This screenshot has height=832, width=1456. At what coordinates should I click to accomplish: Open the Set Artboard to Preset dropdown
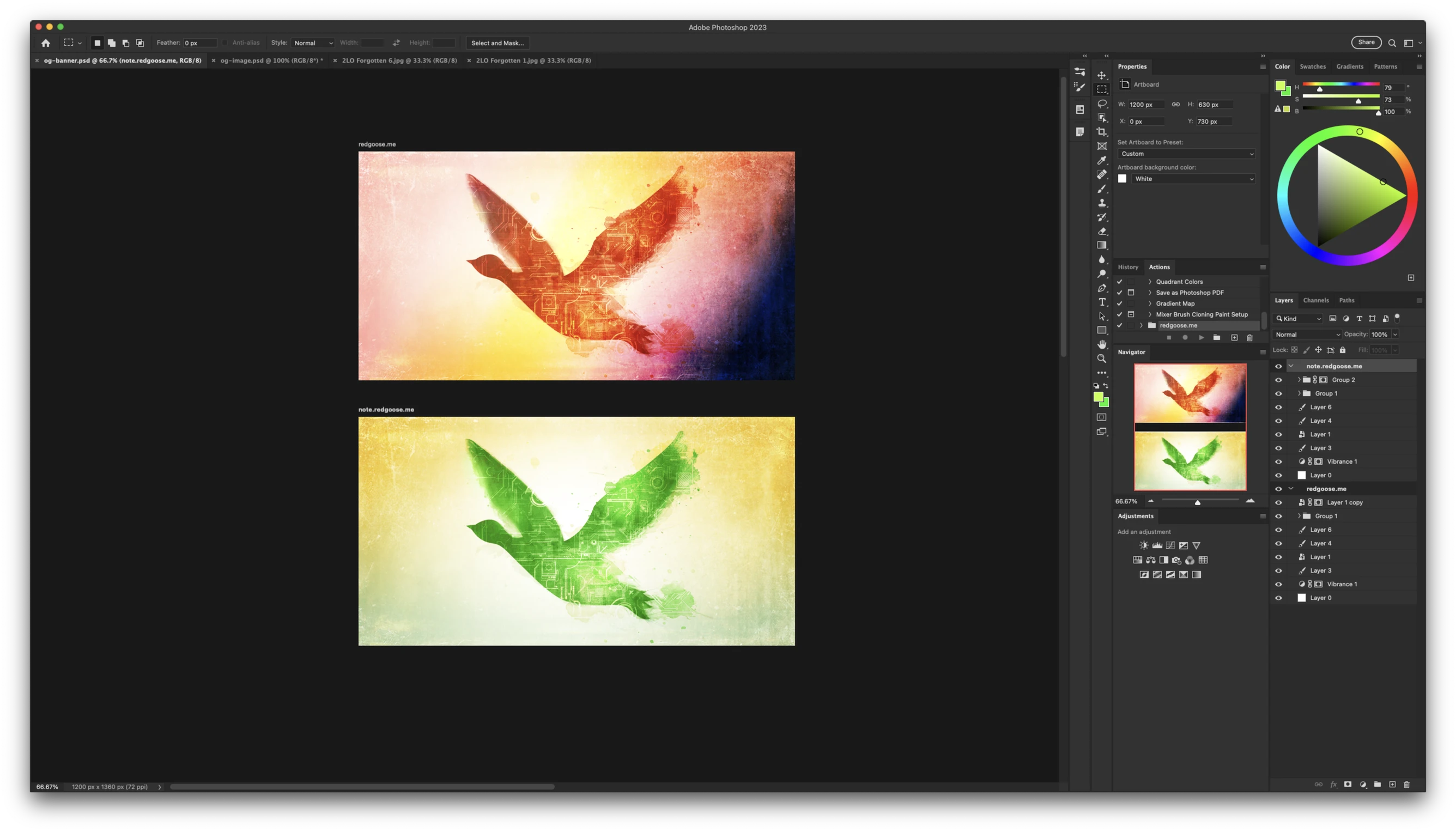[1186, 154]
